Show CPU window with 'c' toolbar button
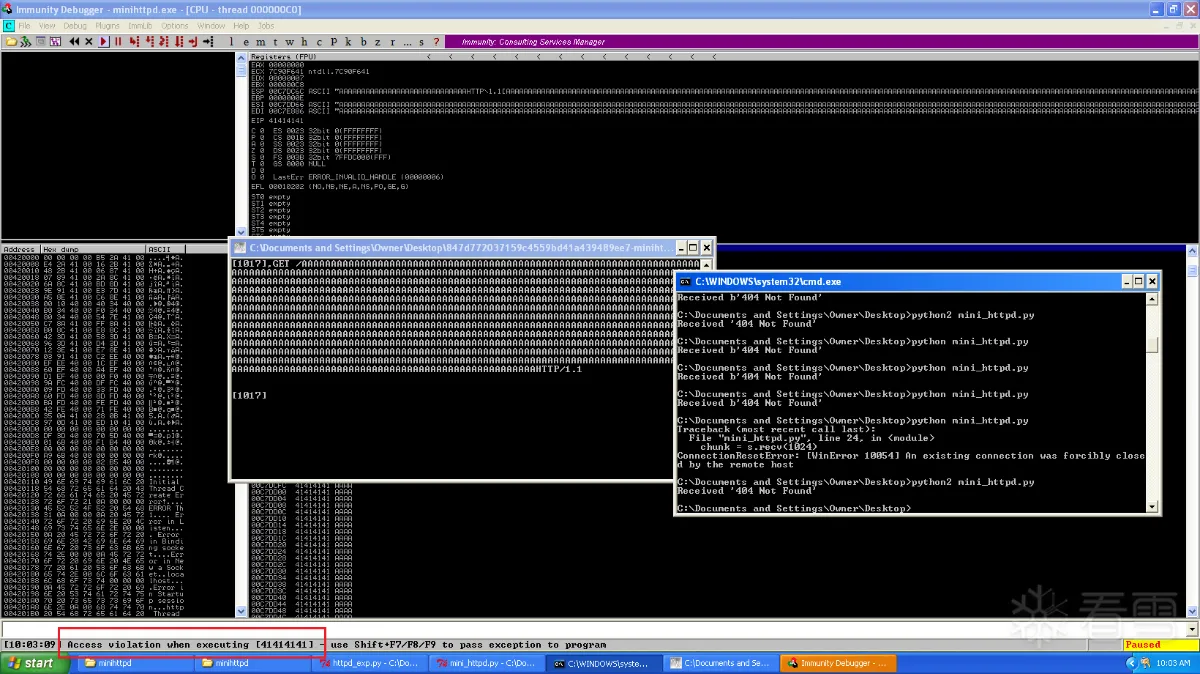The width and height of the screenshot is (1200, 674). [319, 41]
